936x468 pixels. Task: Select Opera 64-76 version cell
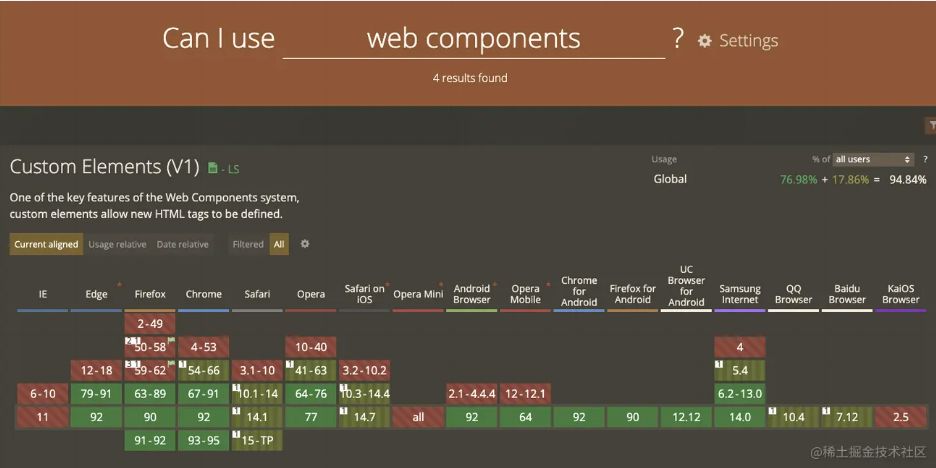[311, 394]
